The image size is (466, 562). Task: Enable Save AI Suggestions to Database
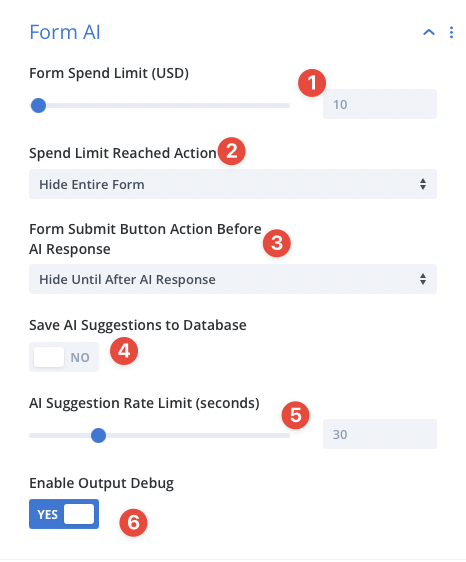click(x=64, y=357)
